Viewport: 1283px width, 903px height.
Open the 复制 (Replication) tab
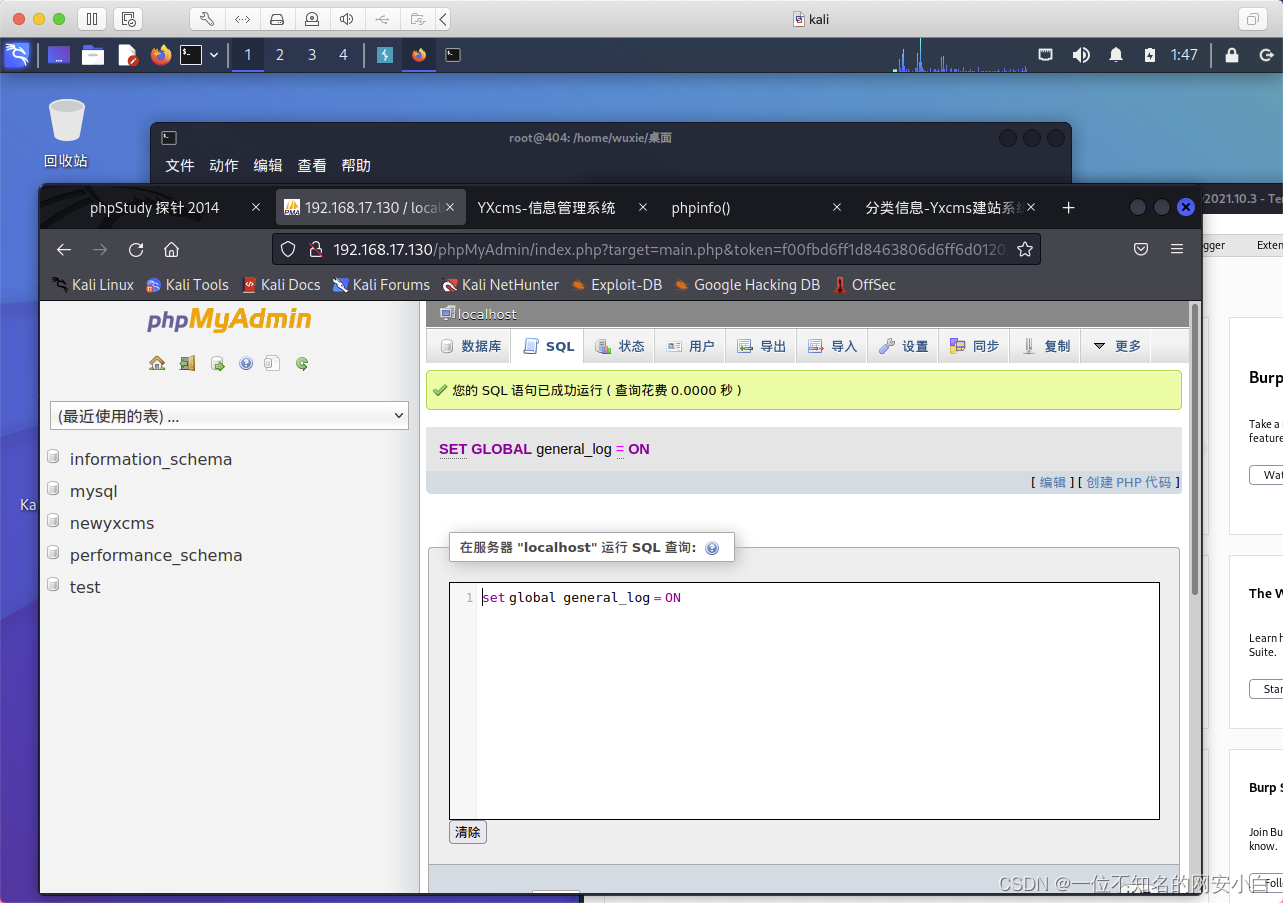point(1046,346)
